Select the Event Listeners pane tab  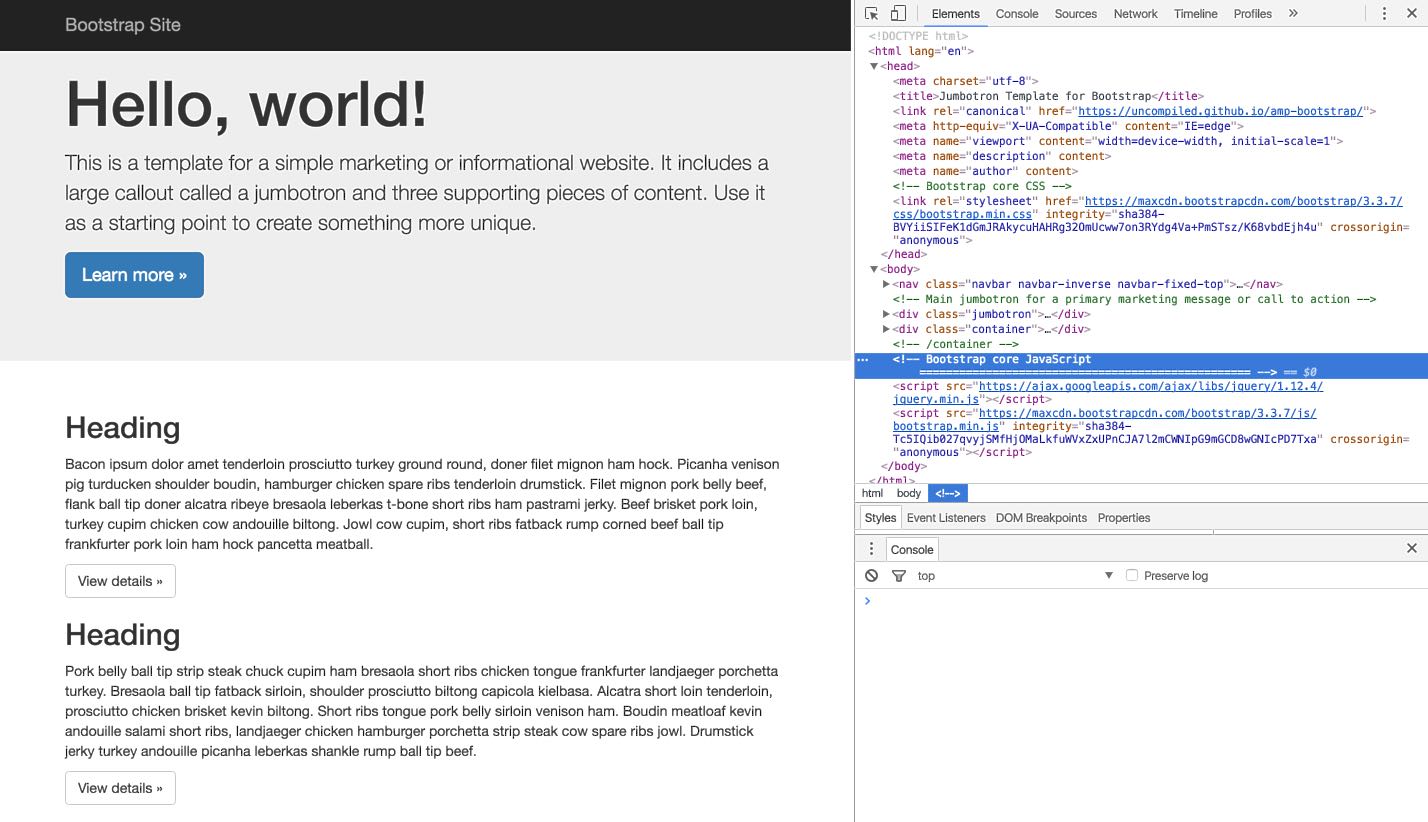click(x=946, y=517)
